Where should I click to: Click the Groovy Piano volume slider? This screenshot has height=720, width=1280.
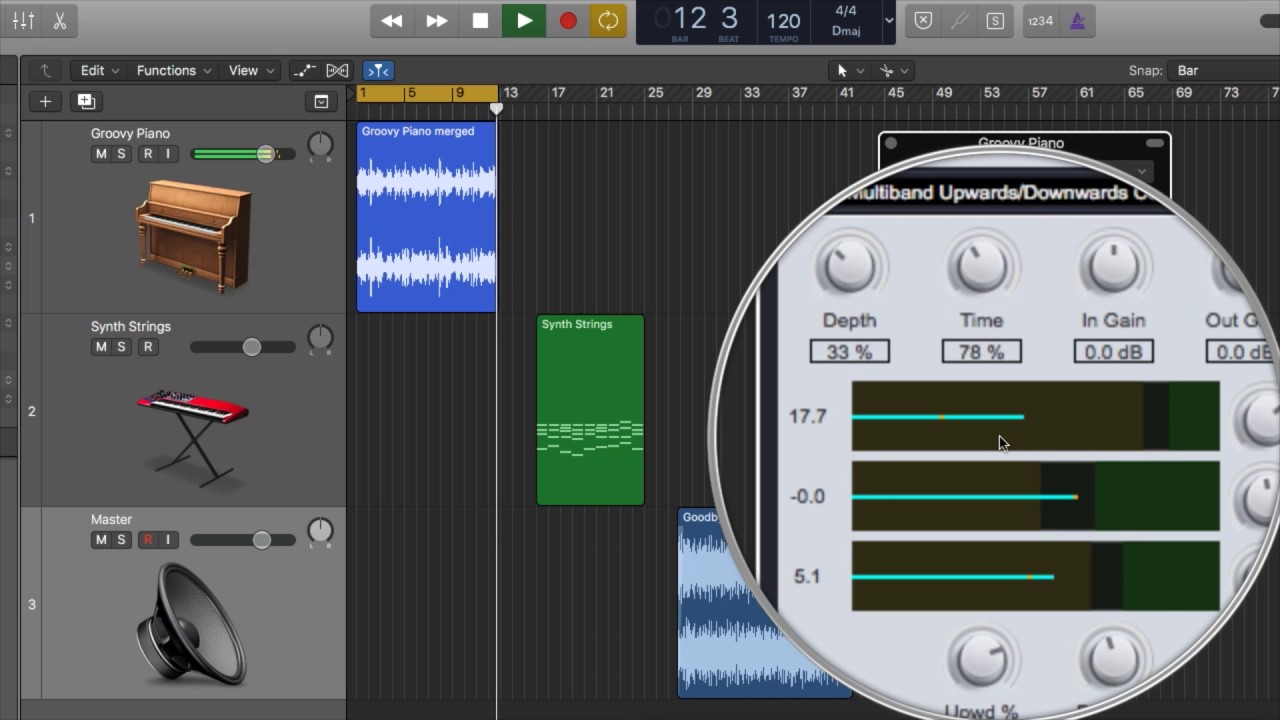[x=243, y=154]
